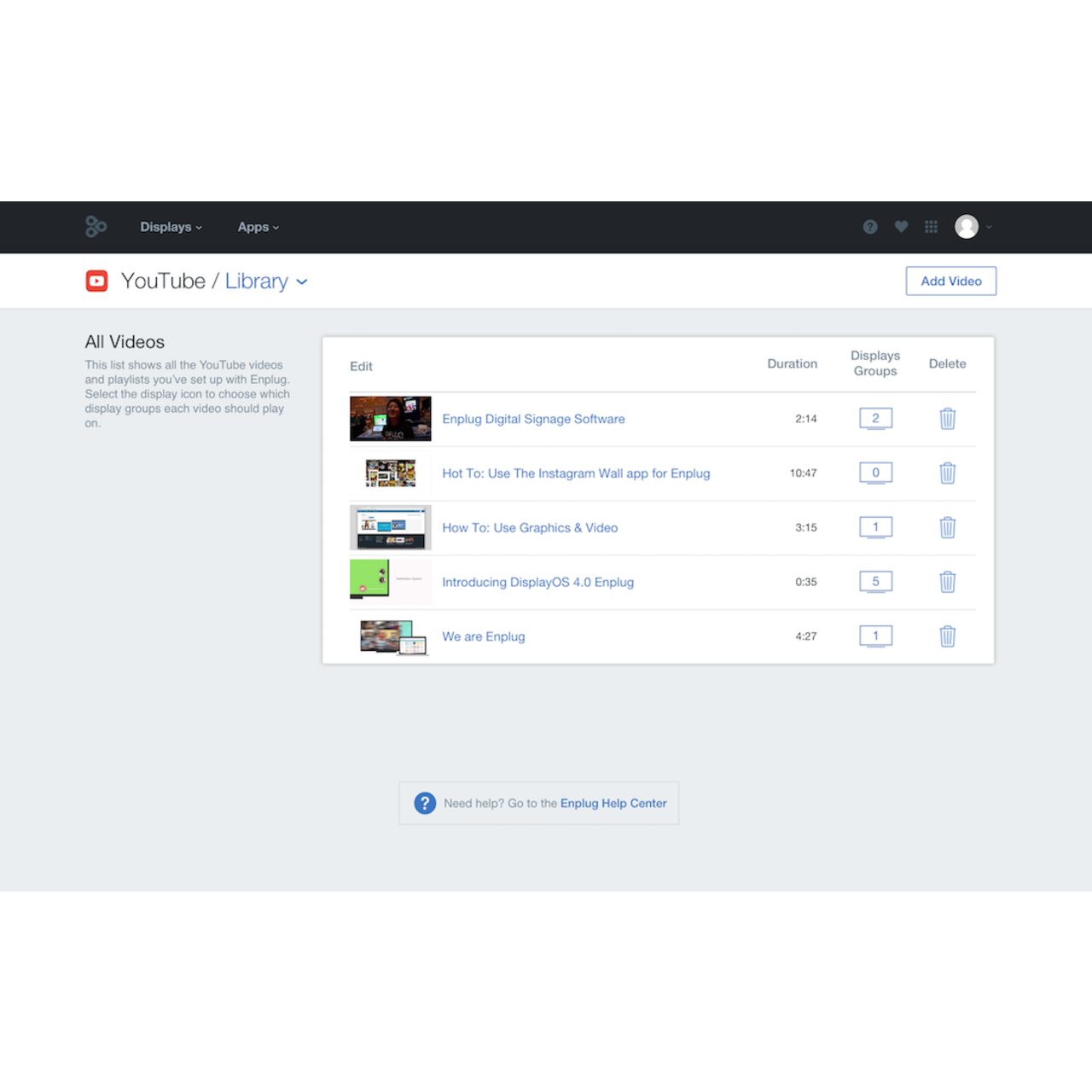
Task: Click the Enplug logo in the navigation bar
Action: [96, 226]
